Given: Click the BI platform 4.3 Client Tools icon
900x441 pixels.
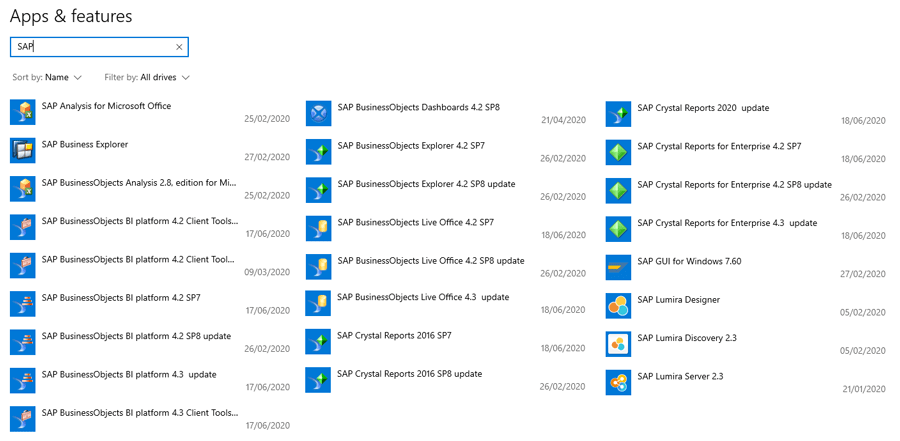Looking at the screenshot, I should click(23, 419).
